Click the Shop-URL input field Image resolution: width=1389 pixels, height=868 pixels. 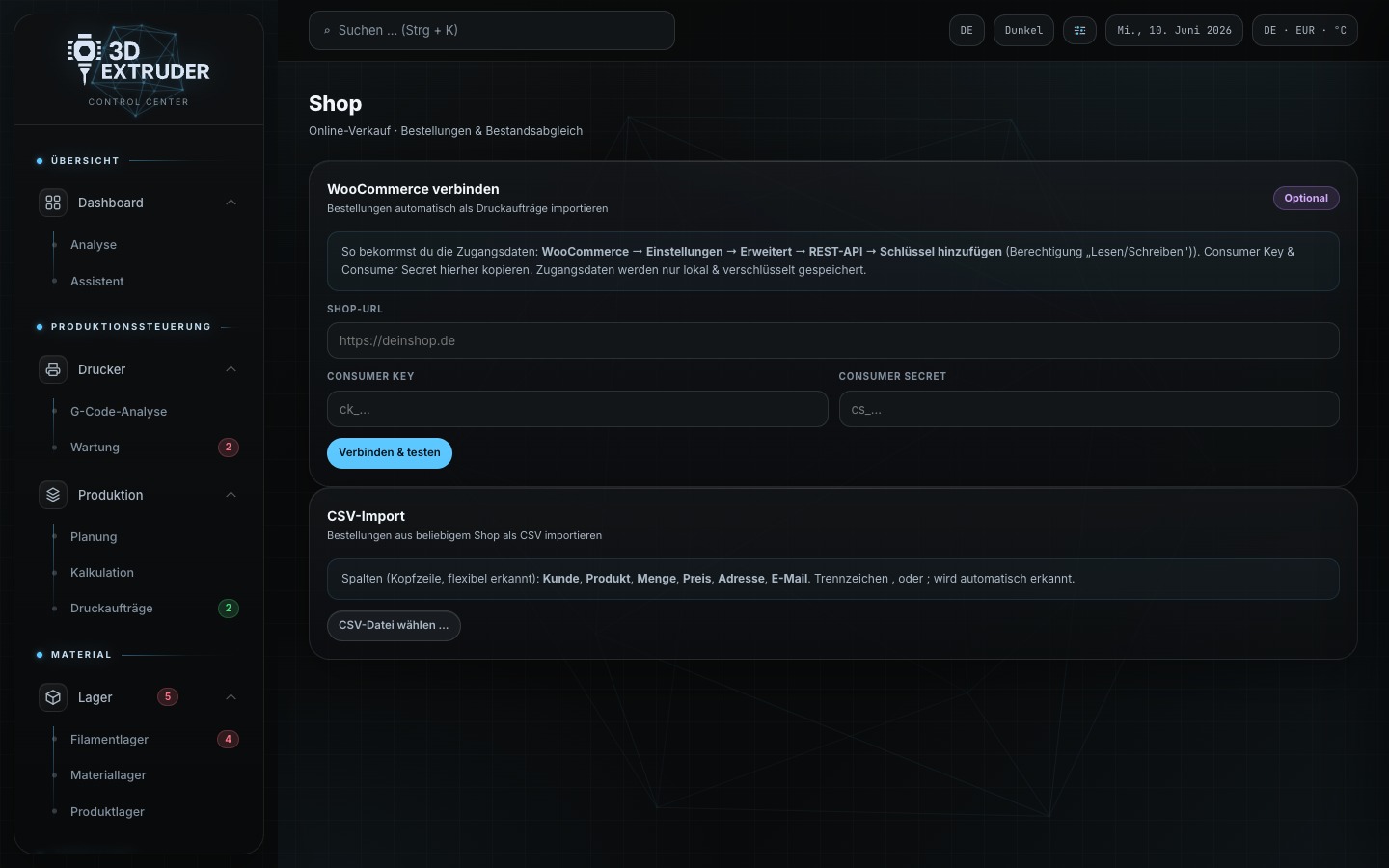pos(833,340)
